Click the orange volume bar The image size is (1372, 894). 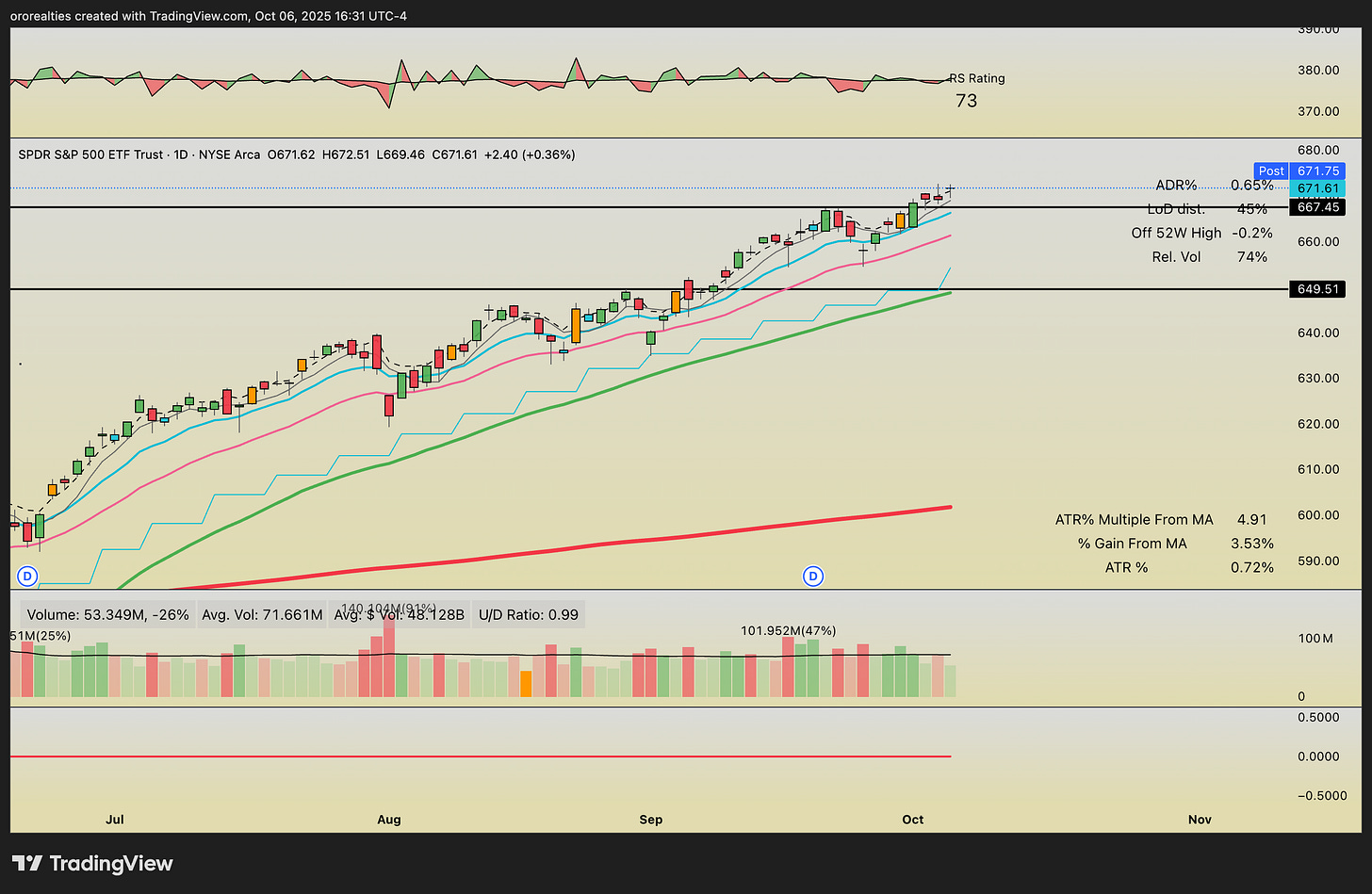pyautogui.click(x=526, y=684)
